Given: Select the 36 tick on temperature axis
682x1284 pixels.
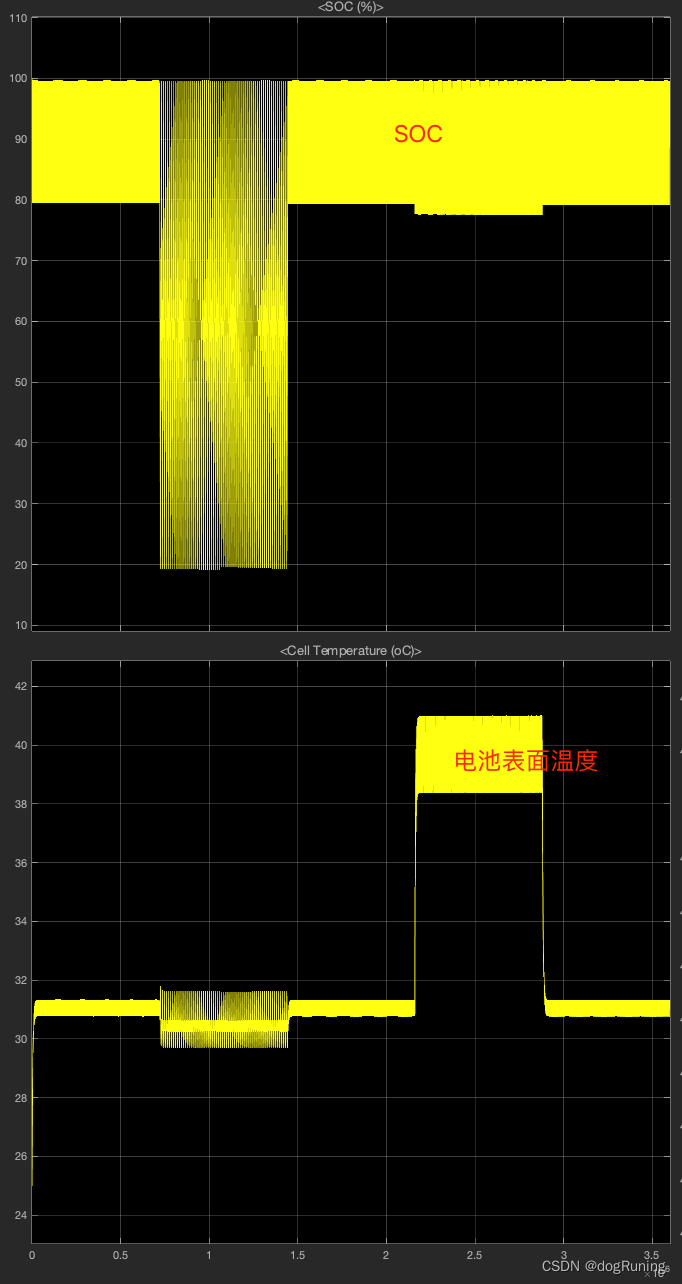Looking at the screenshot, I should pyautogui.click(x=20, y=863).
